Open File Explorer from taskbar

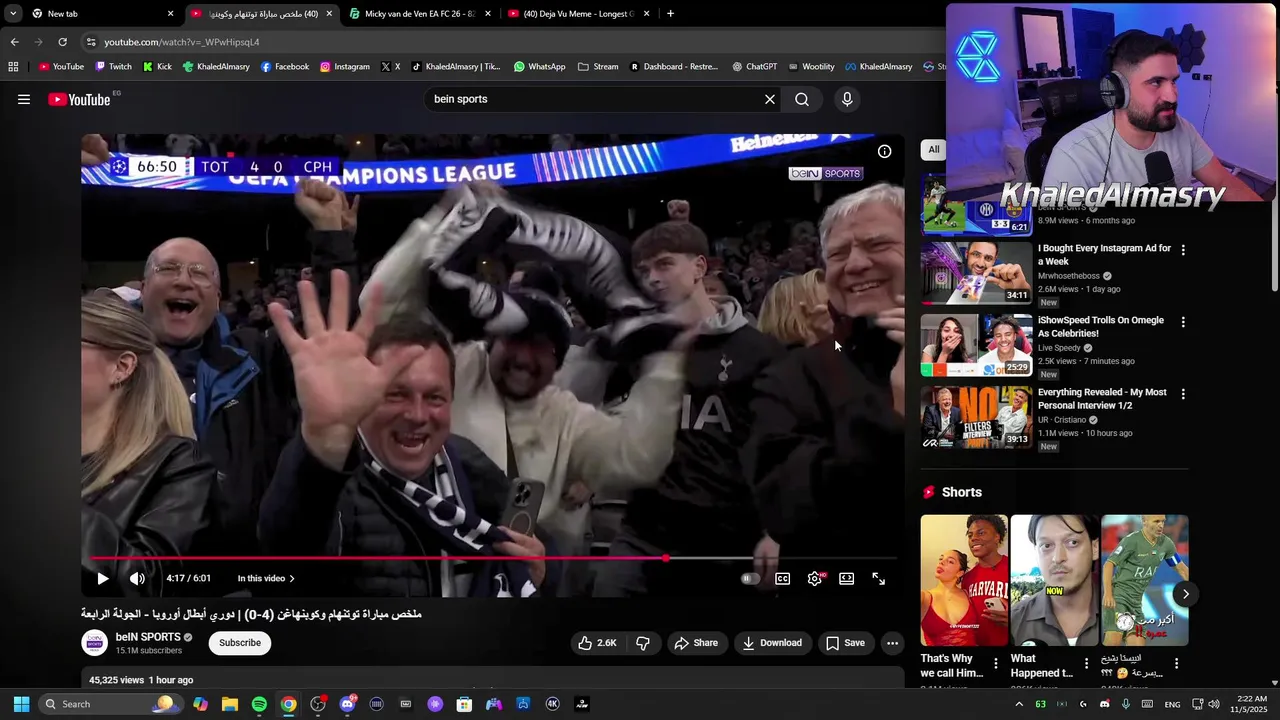(230, 704)
